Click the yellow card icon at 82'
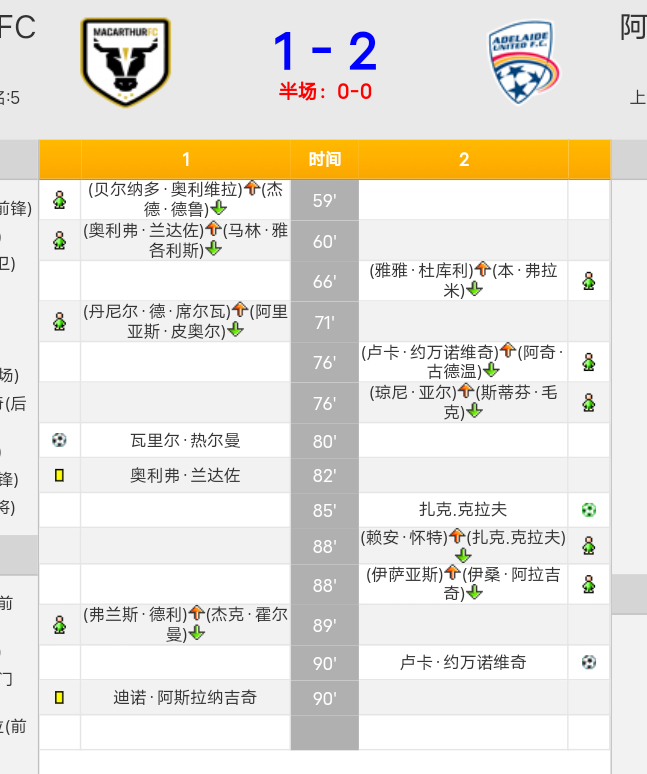Screen dimensions: 647x774 coord(59,475)
